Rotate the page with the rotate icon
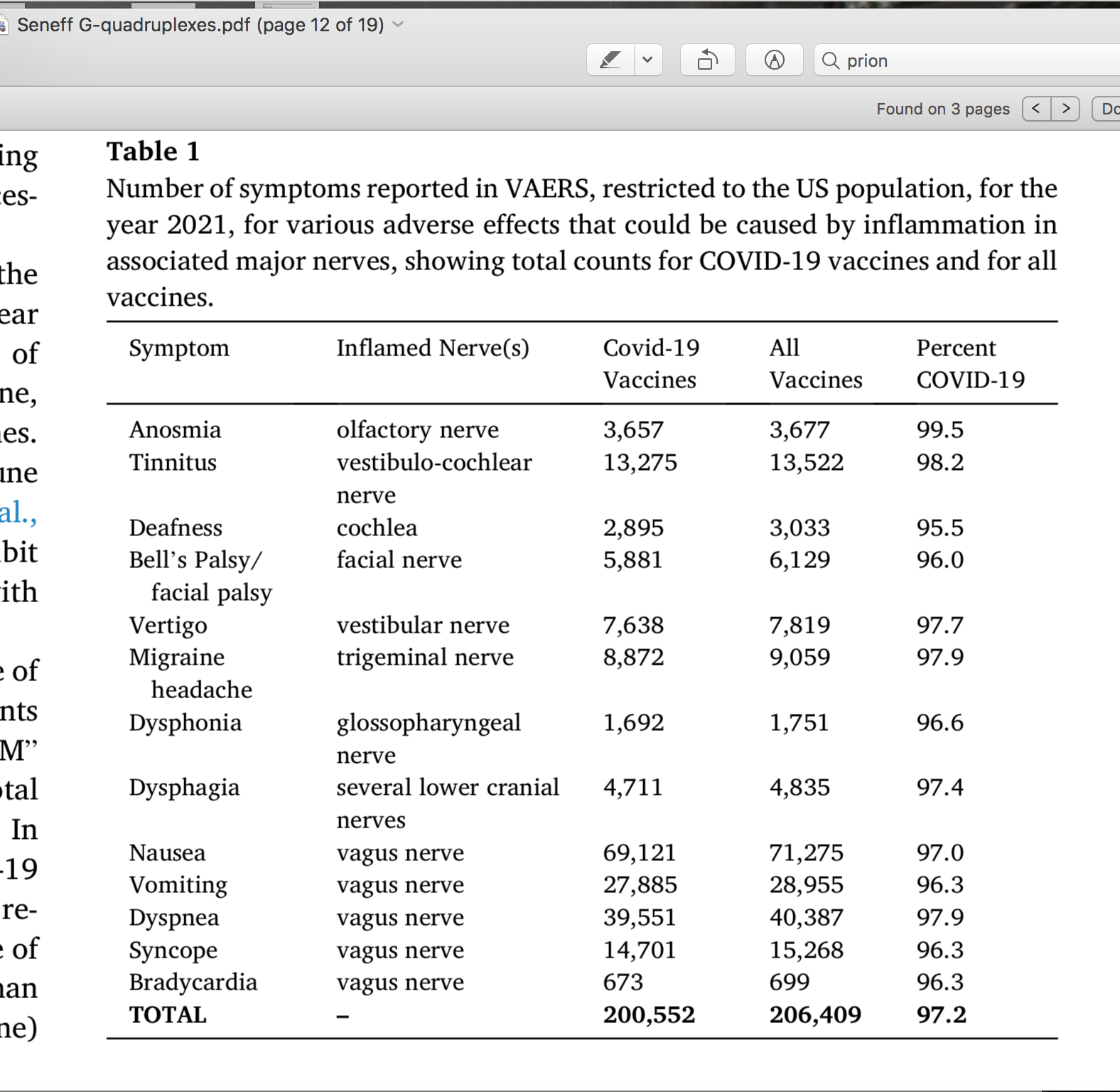 click(x=708, y=60)
